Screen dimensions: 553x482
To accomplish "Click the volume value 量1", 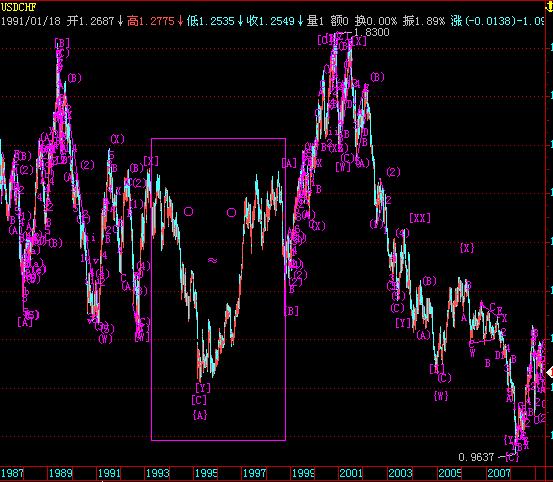I will [315, 21].
